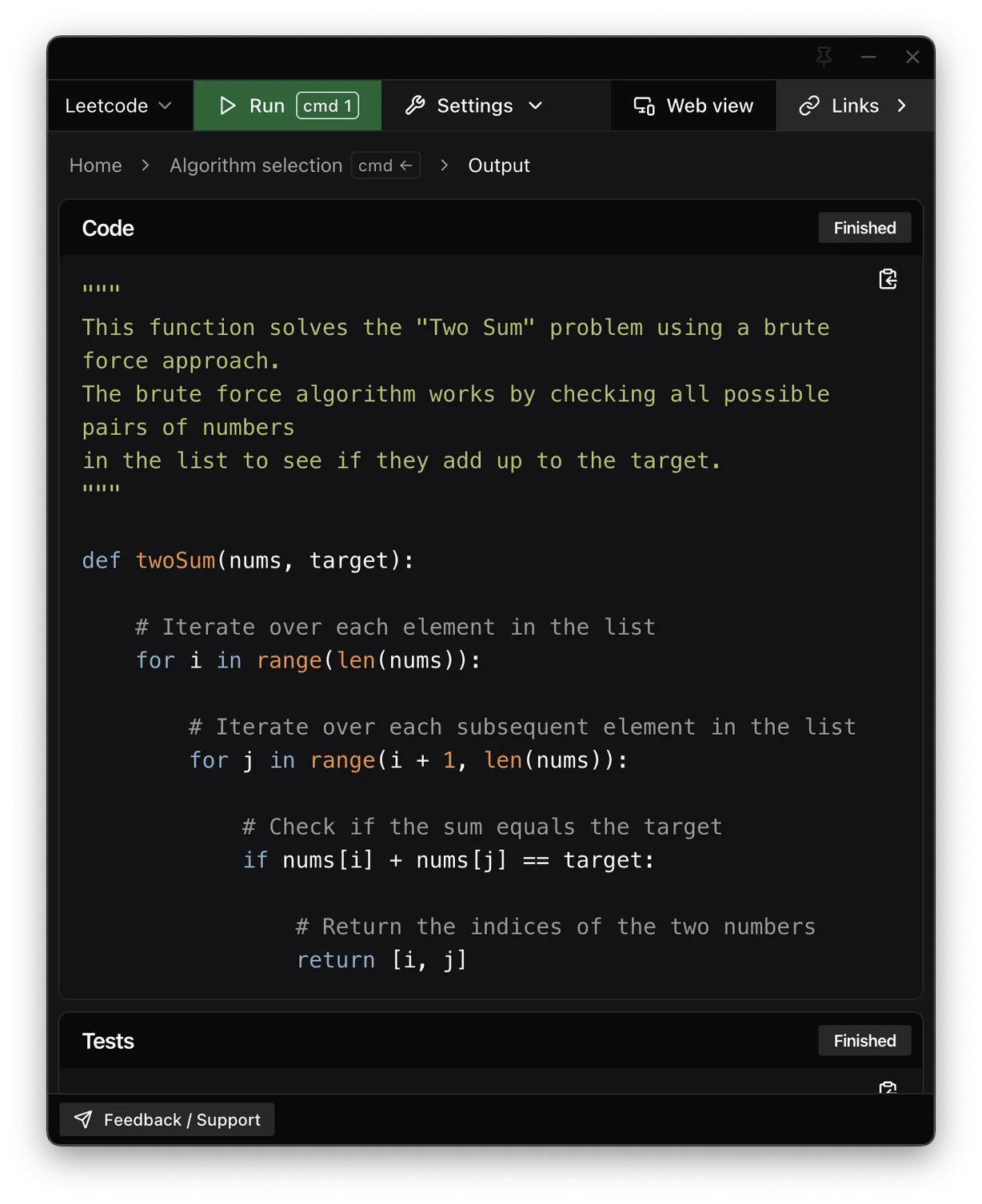Navigate to Home breadcrumb
Screen dimensions: 982x1204
[x=95, y=165]
